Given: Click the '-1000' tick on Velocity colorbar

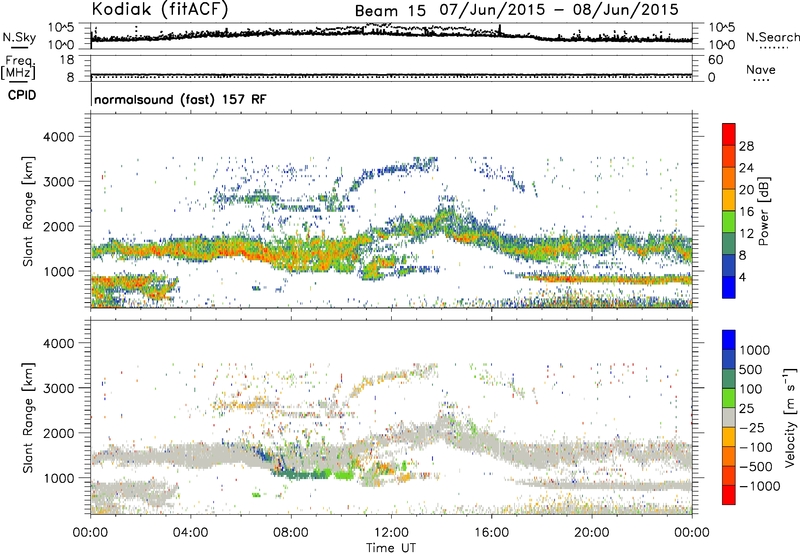Looking at the screenshot, I should click(759, 486).
